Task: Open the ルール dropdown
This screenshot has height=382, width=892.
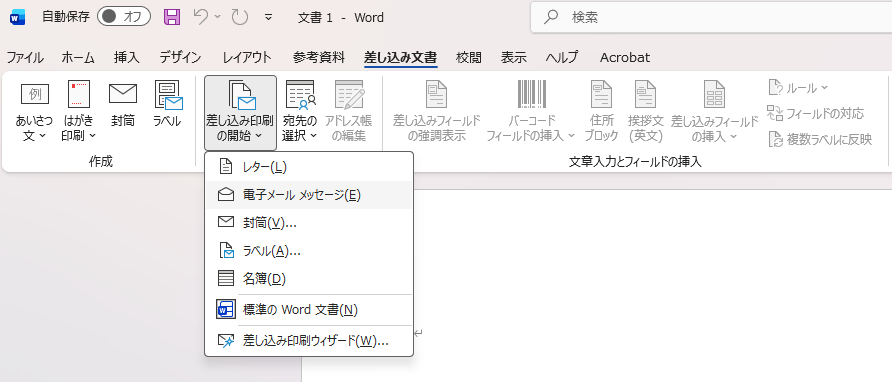Action: click(x=799, y=88)
